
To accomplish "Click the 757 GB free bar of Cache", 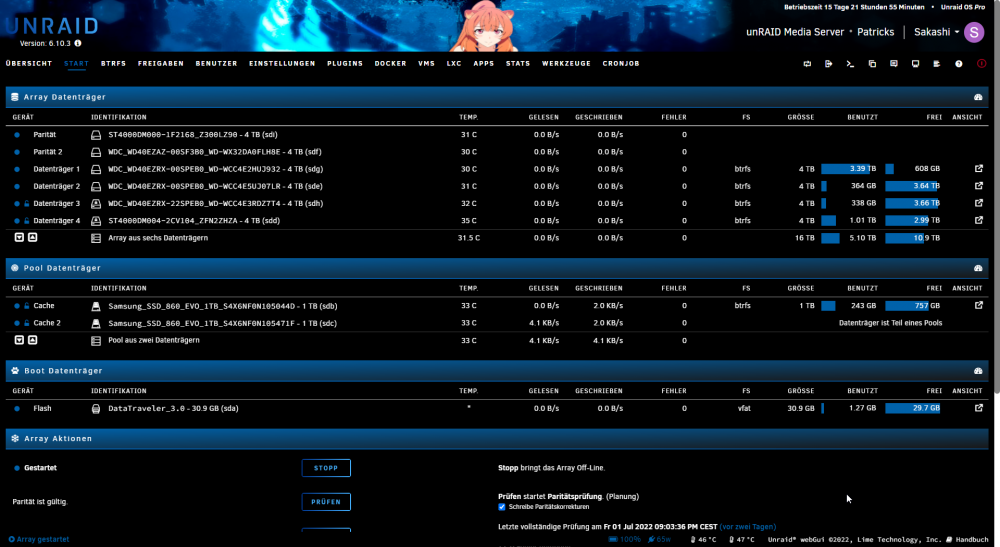I will pos(913,306).
